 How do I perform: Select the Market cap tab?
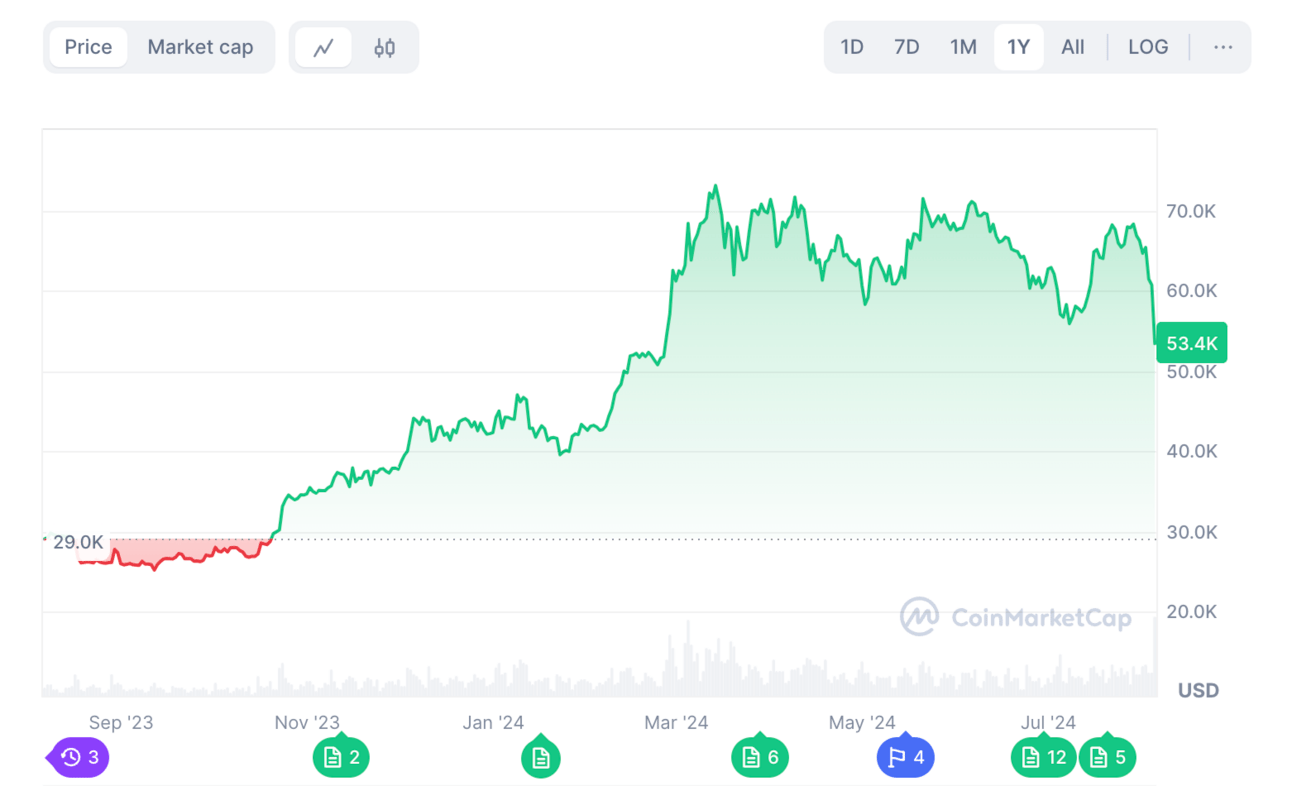(200, 47)
